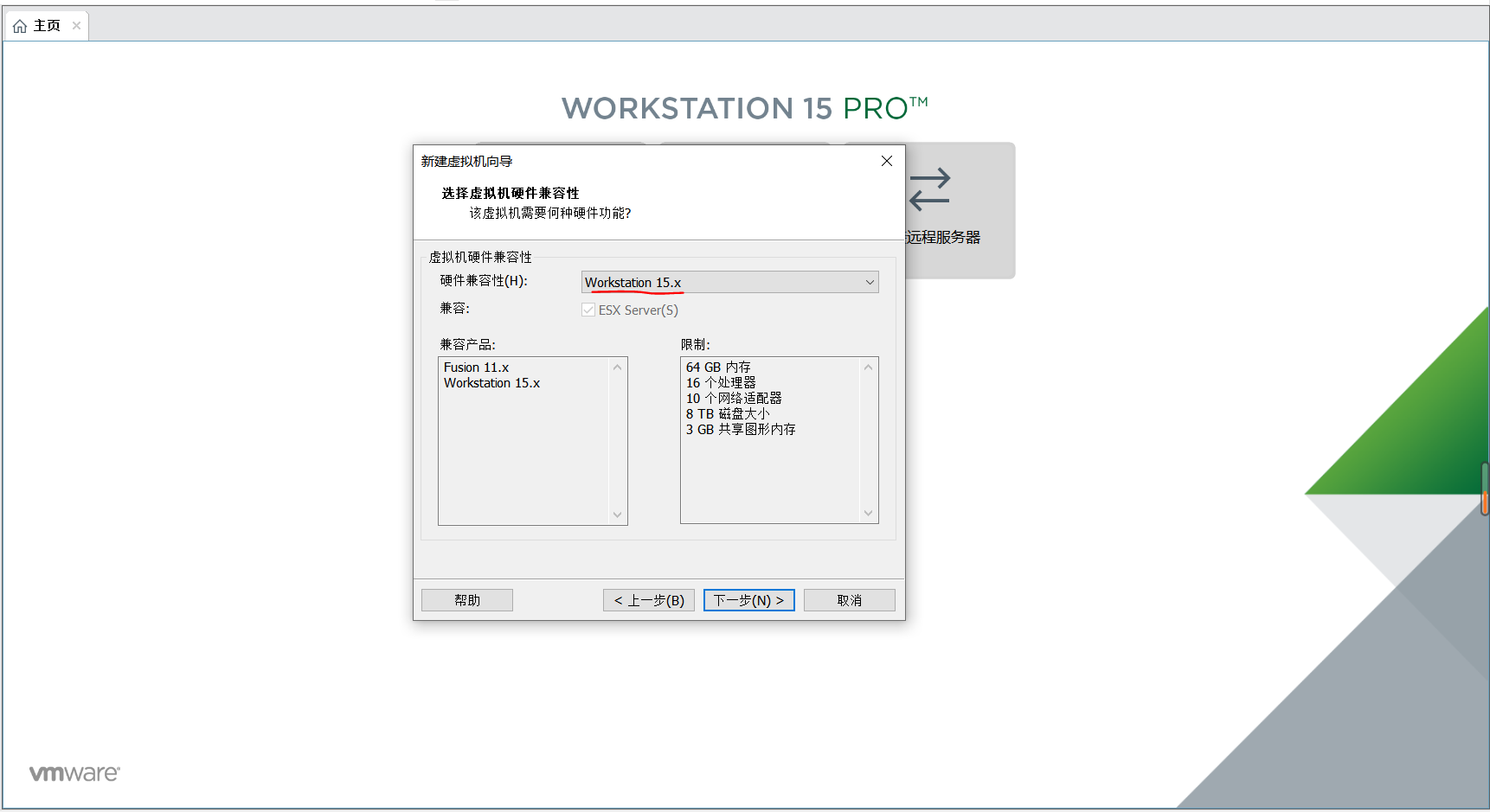Click the home icon on 主页 tab
Screen dimensions: 1490x812
[20, 26]
